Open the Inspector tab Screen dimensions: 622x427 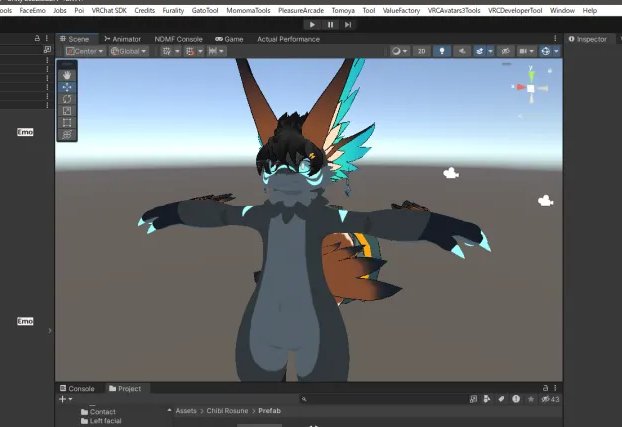point(588,39)
